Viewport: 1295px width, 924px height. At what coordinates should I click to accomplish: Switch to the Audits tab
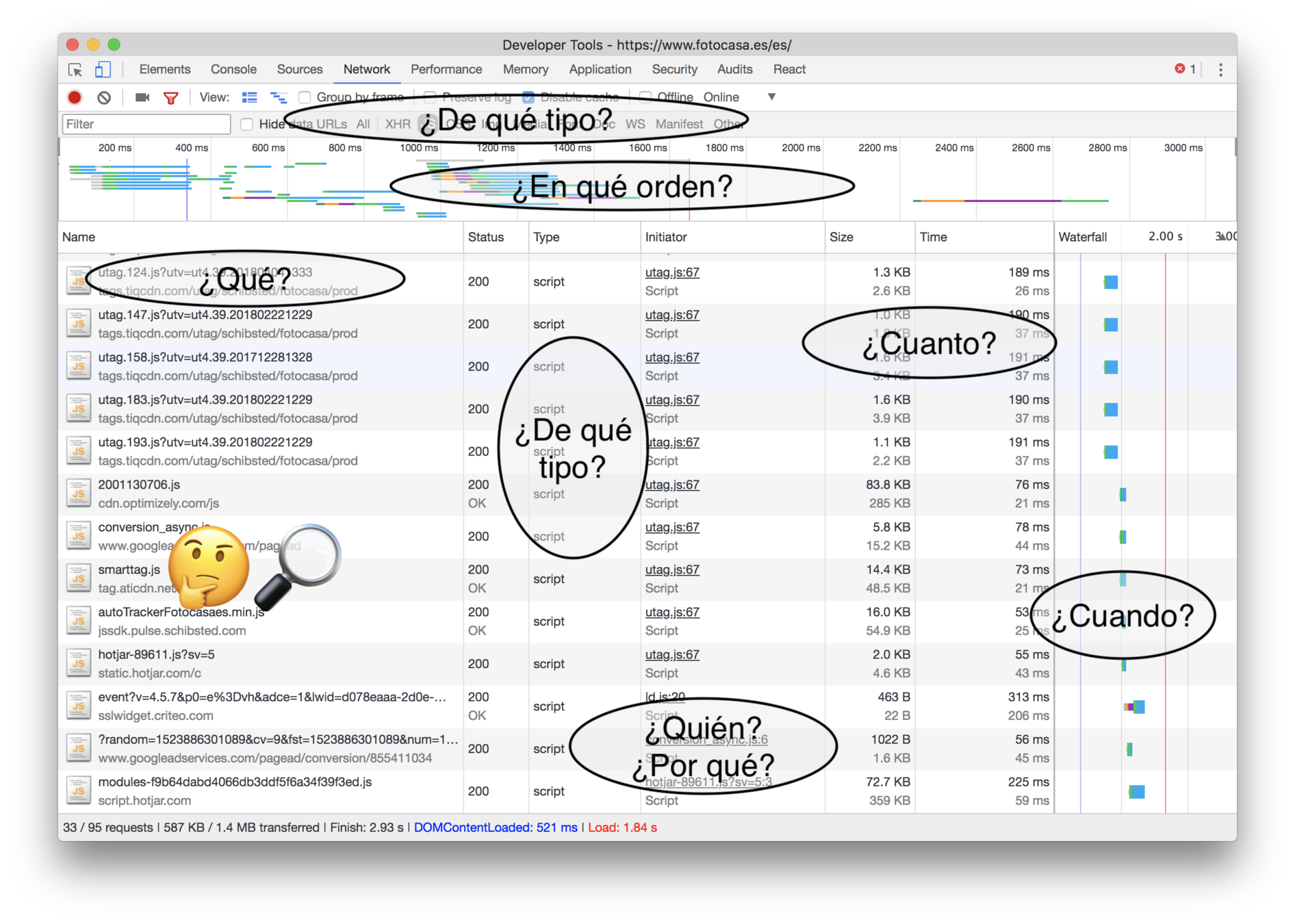tap(734, 69)
